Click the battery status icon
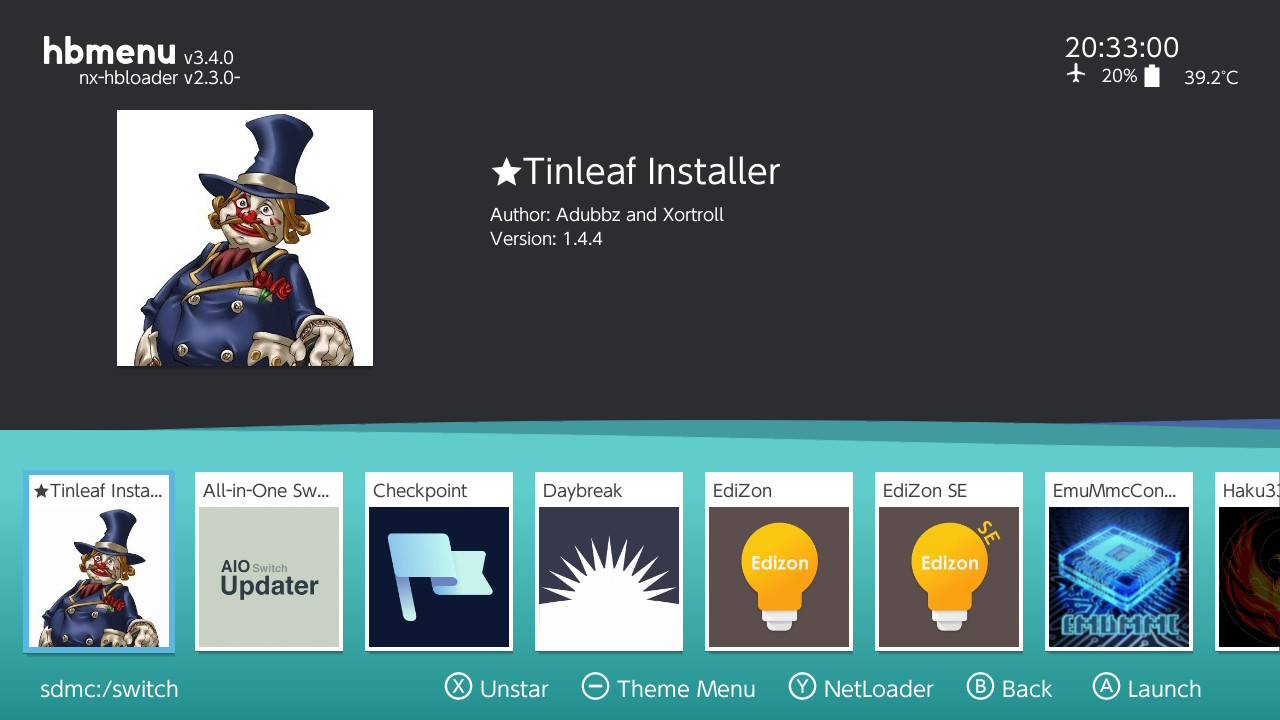This screenshot has width=1280, height=720. click(1152, 76)
